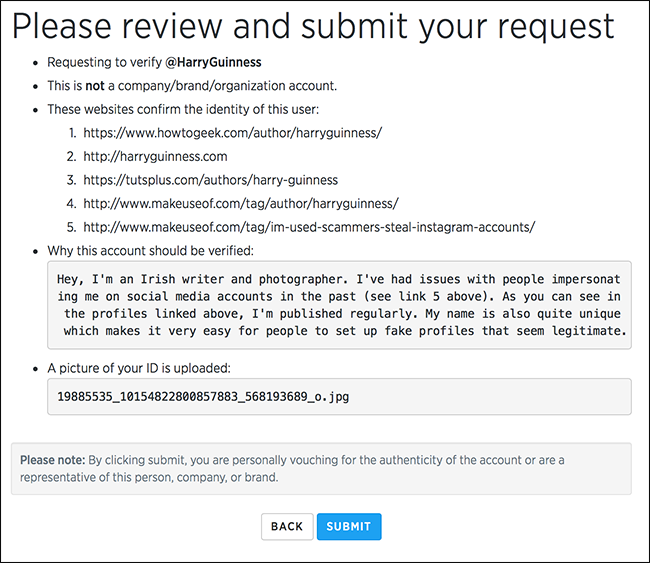Select the uploaded ID filename field

[x=339, y=396]
